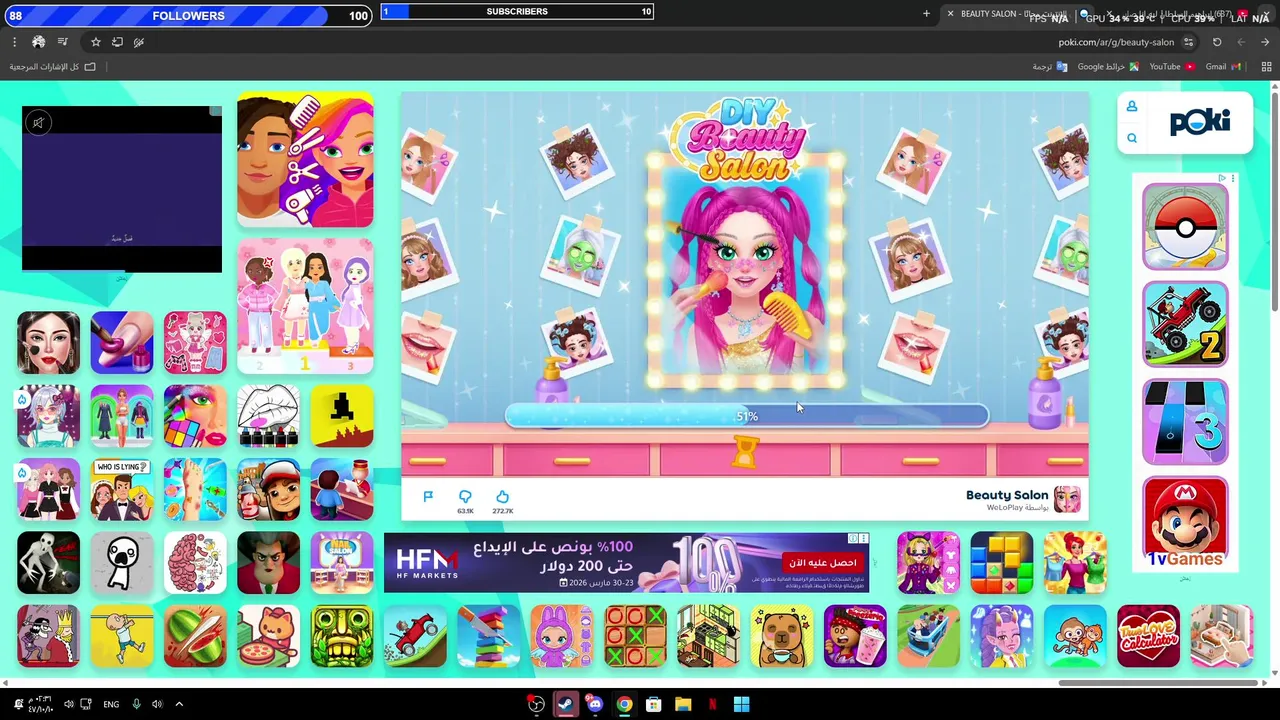Reload the page

click(1217, 42)
